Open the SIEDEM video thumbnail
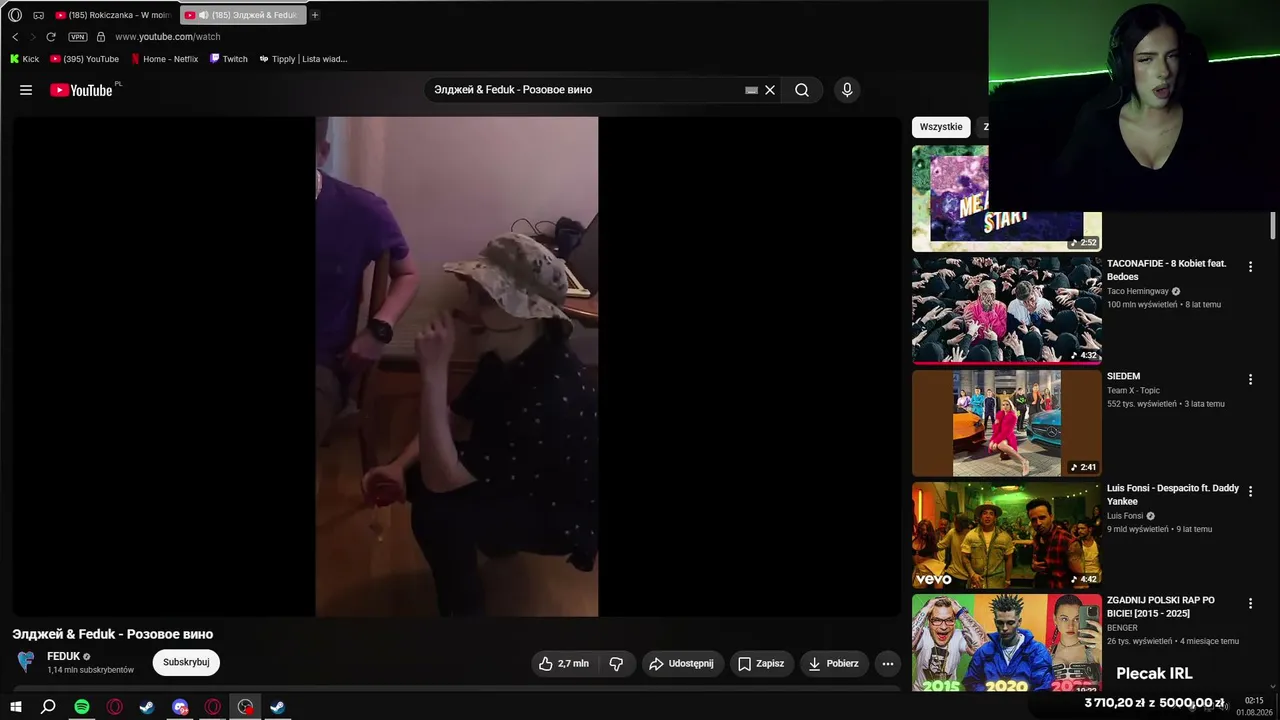The height and width of the screenshot is (720, 1280). (1007, 423)
